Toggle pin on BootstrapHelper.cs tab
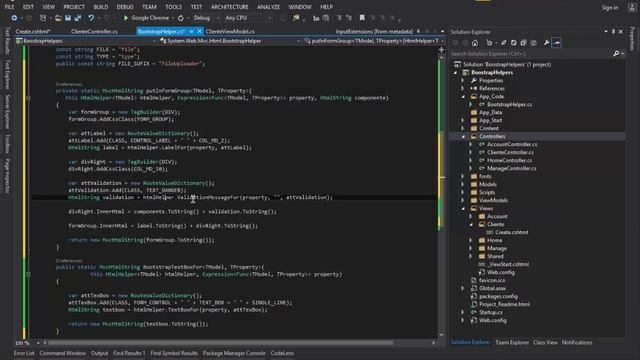The height and width of the screenshot is (360, 640). [x=191, y=31]
